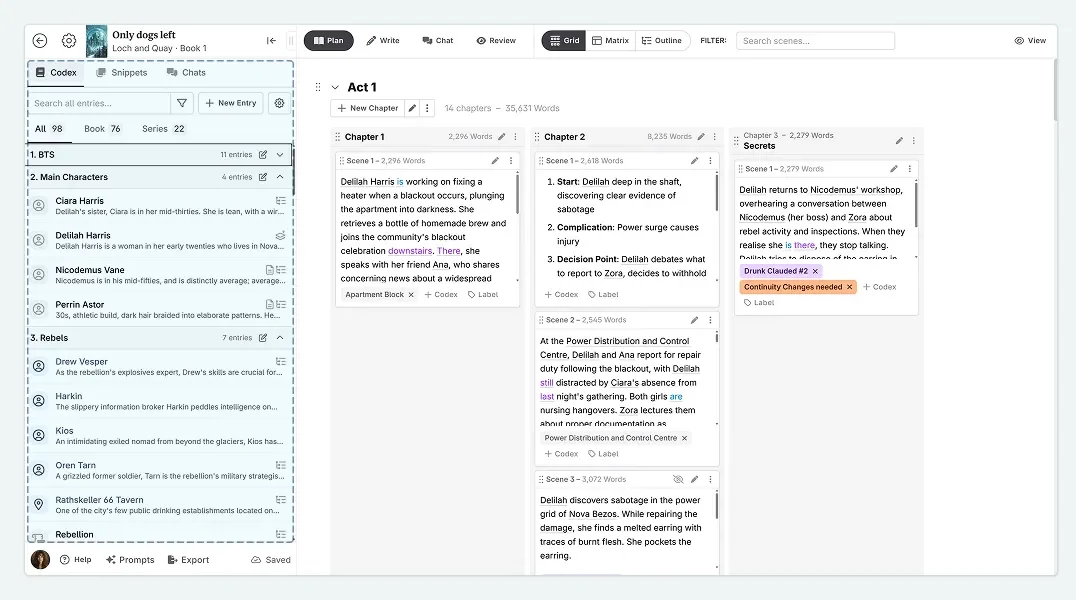Click the Search scenes input field

[815, 40]
